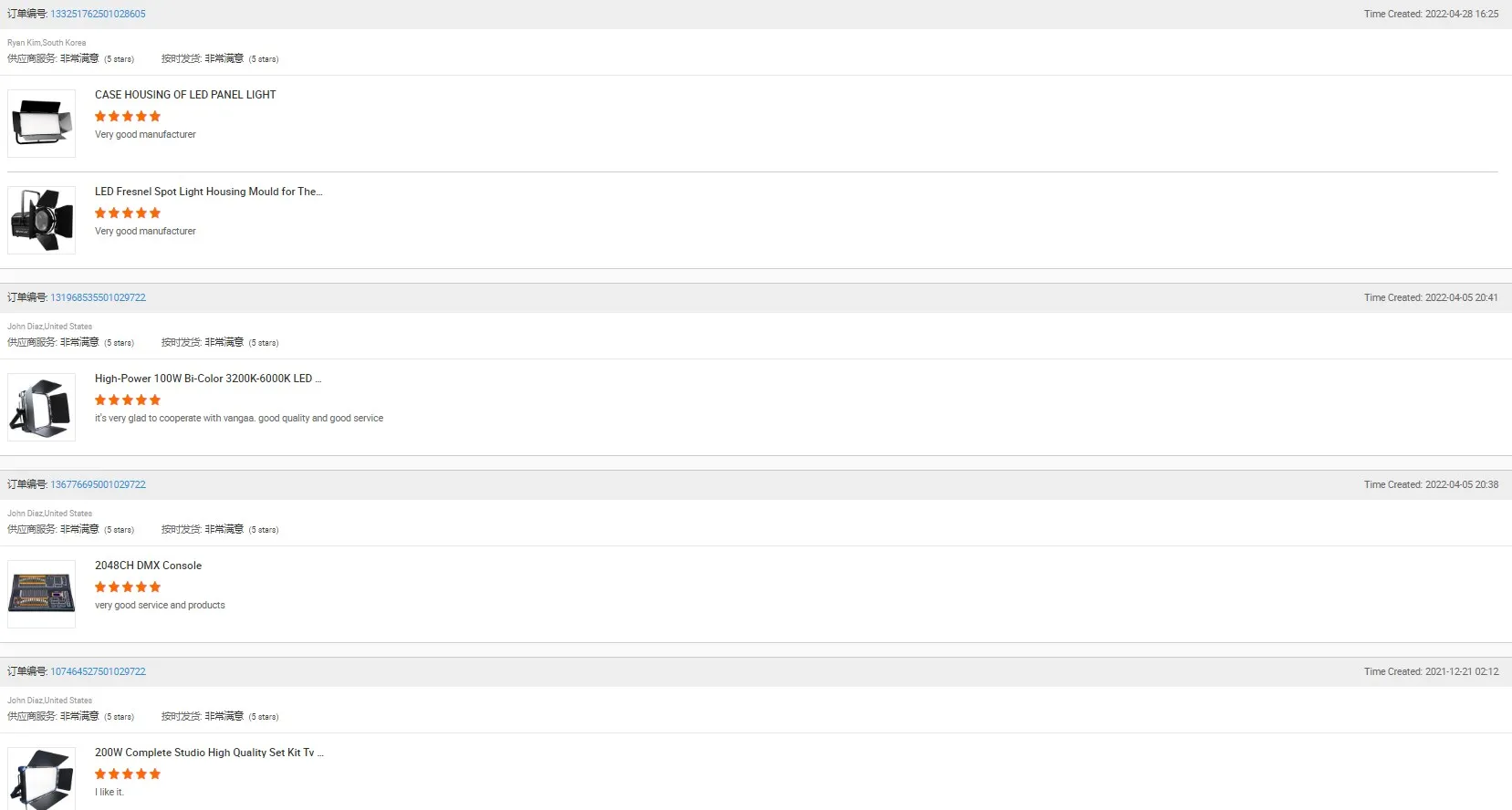Click High-Power 100W Bi-Color product title
1512x810 pixels.
[x=207, y=379]
